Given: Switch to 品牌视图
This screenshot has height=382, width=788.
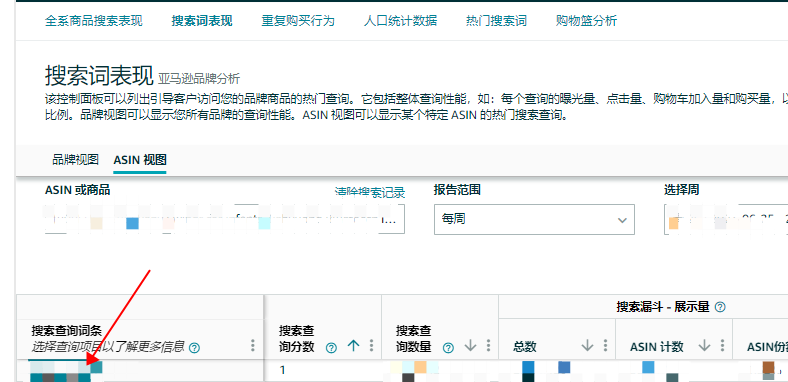Looking at the screenshot, I should 75,160.
